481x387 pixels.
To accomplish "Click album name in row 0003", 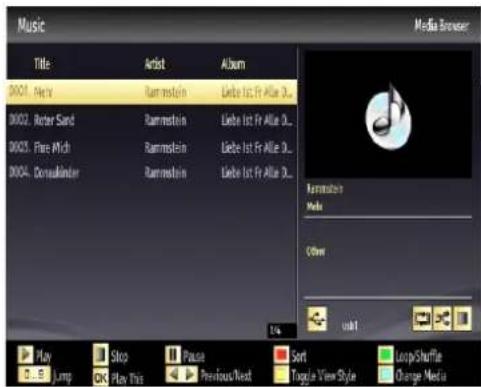I will [257, 147].
